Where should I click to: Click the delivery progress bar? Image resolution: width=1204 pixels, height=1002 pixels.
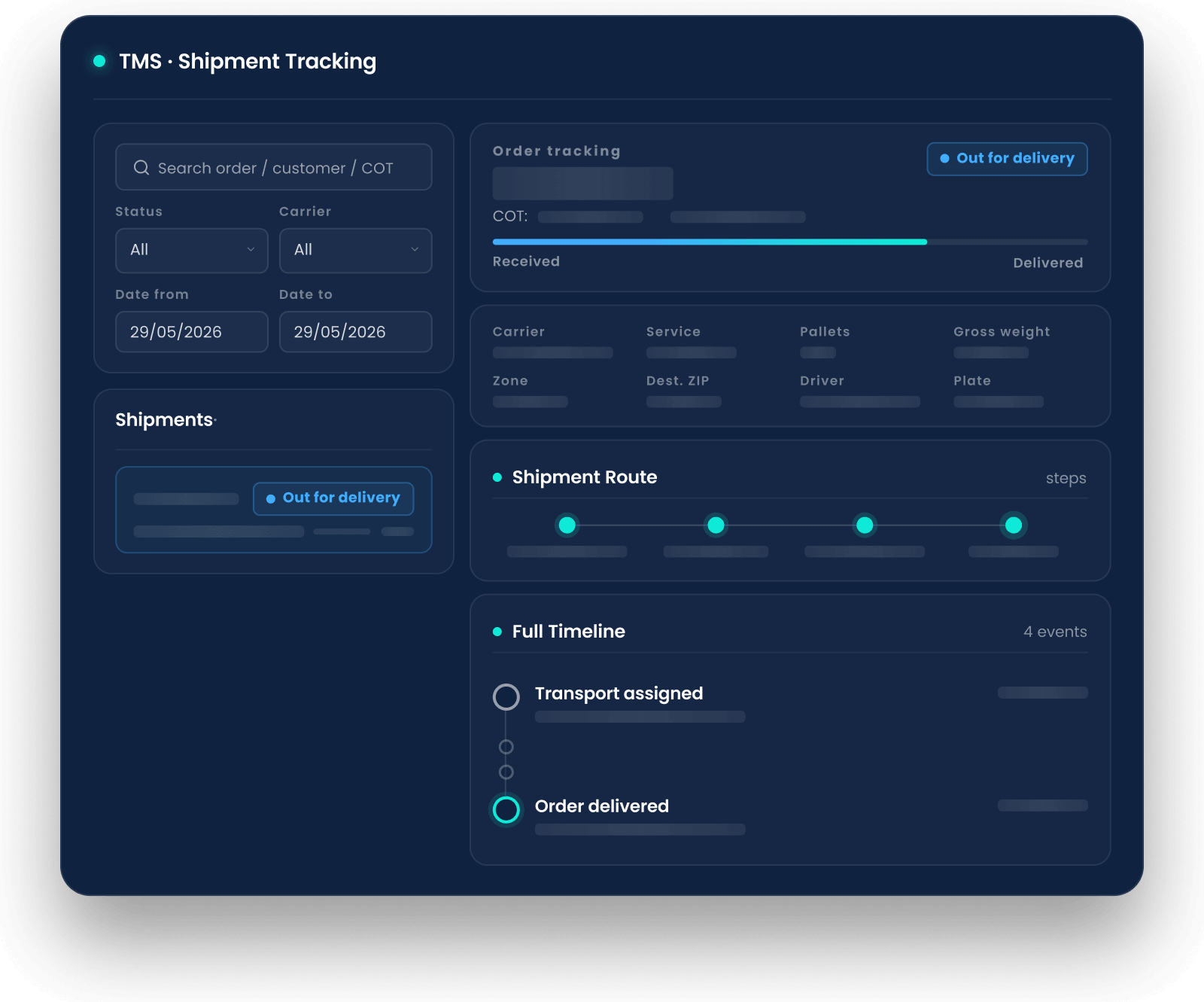(790, 242)
